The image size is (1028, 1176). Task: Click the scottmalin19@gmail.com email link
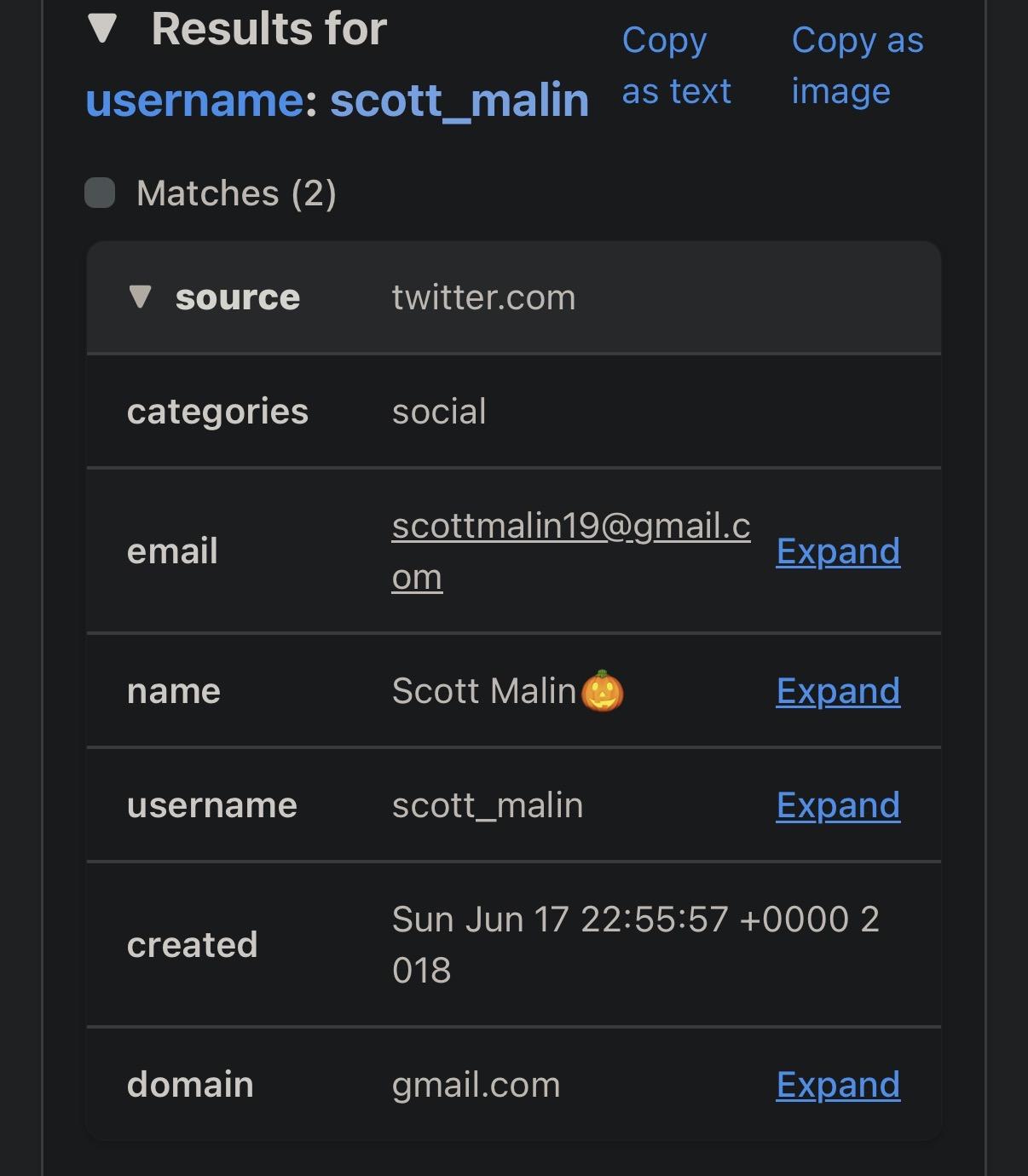(570, 527)
